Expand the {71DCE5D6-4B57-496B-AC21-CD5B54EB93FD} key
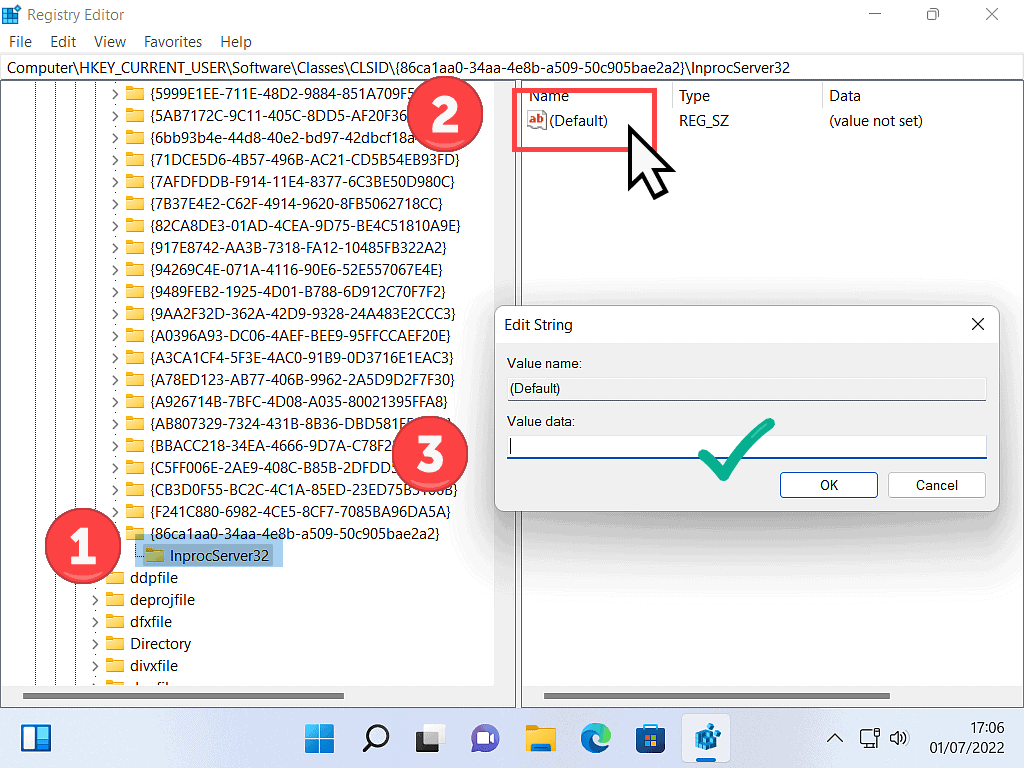The width and height of the screenshot is (1024, 768). pyautogui.click(x=115, y=160)
